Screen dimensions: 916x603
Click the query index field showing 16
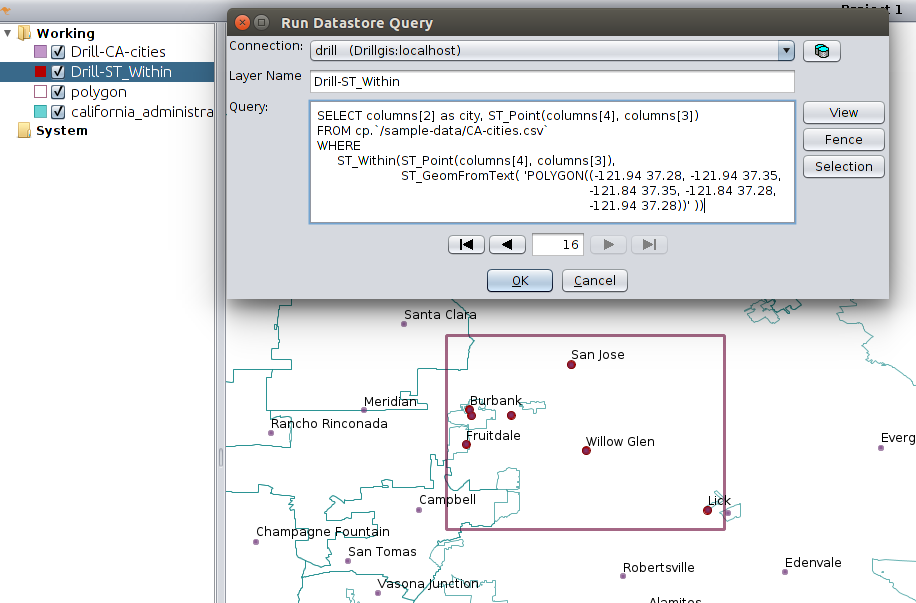558,244
